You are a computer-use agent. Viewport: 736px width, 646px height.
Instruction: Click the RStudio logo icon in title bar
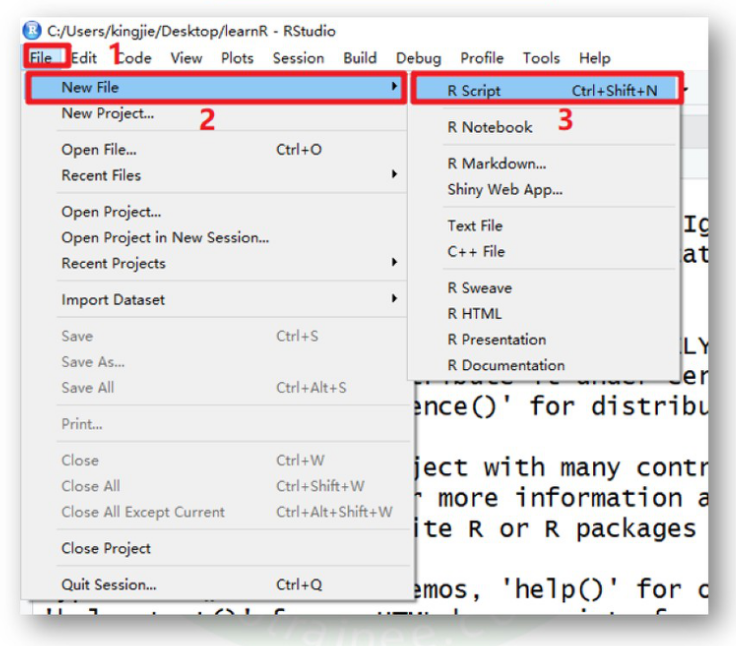coord(32,31)
